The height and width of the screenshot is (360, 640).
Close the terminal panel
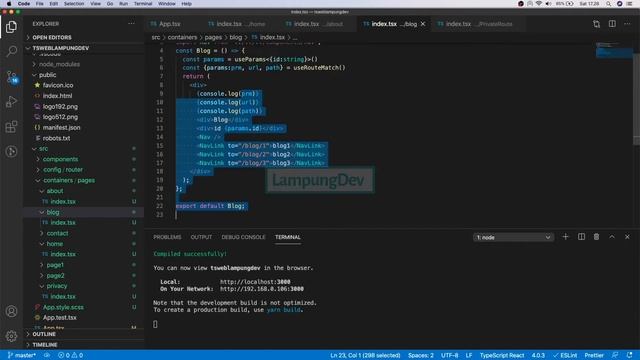627,237
